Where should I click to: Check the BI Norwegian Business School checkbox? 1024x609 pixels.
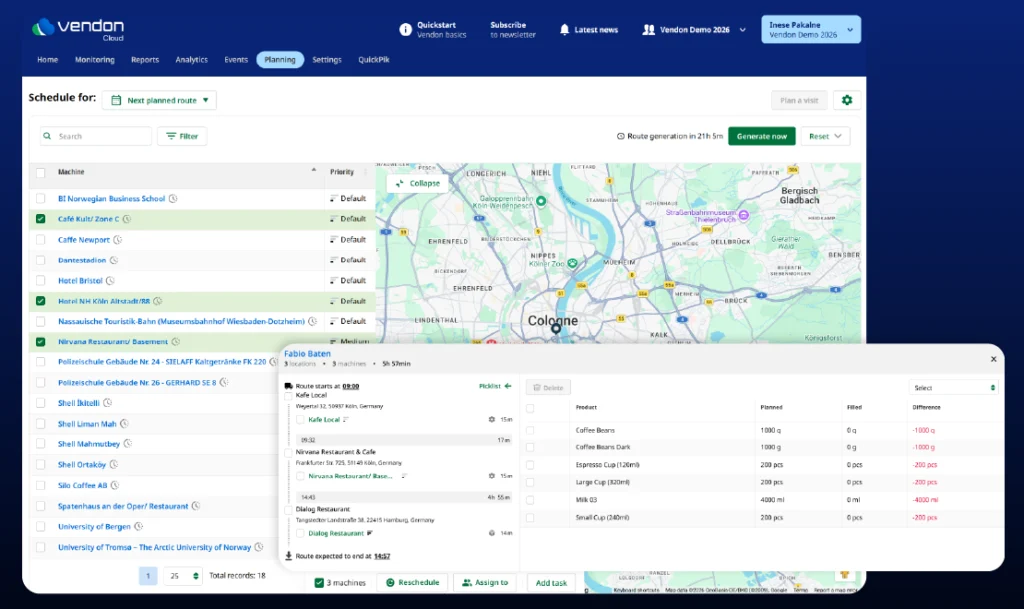click(40, 198)
